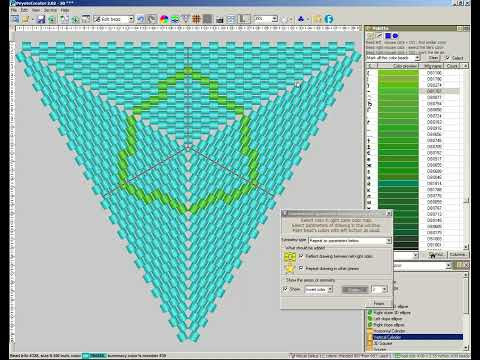
Task: Select the Left slope ellipse list item
Action: [388, 319]
